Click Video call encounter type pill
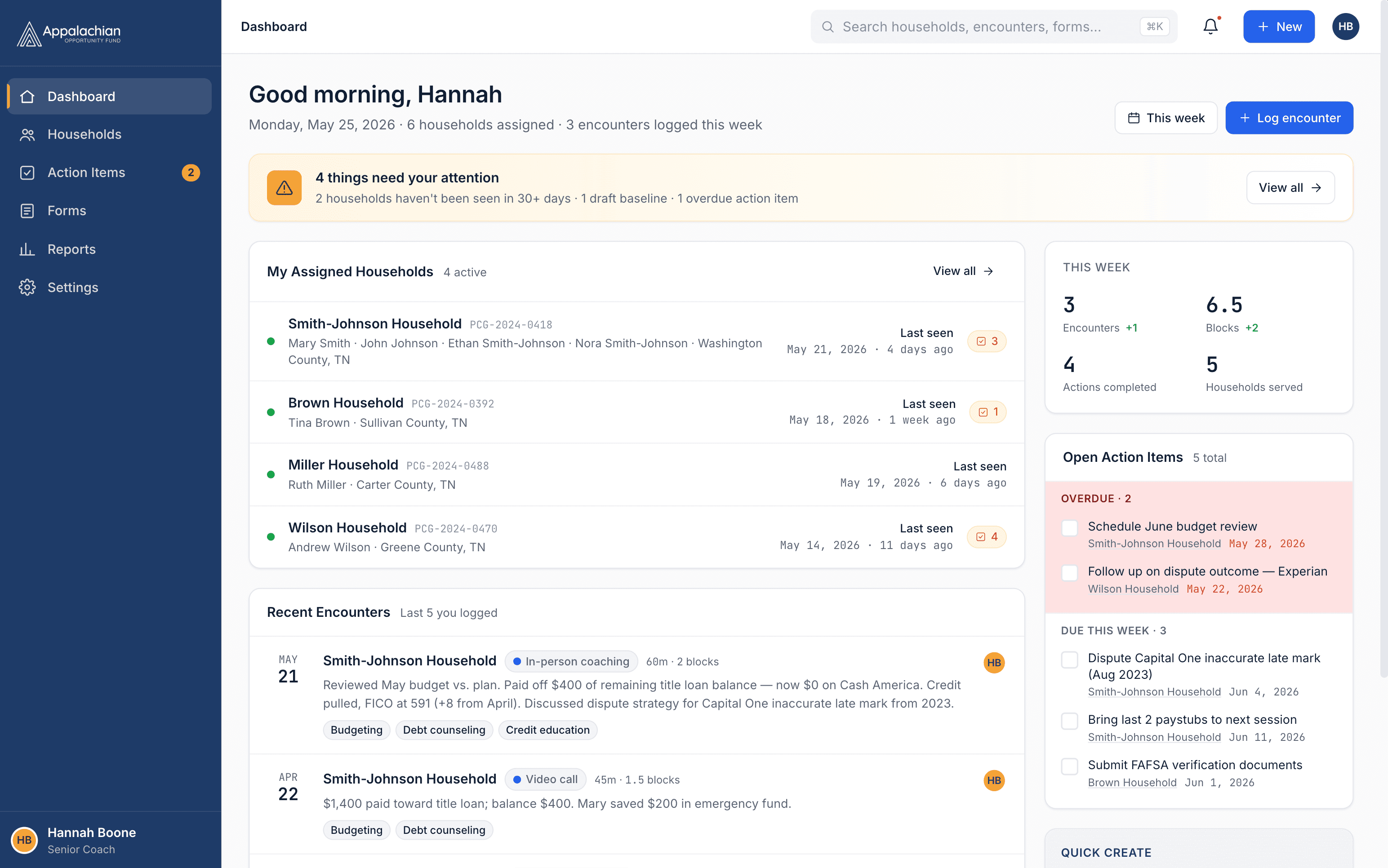The width and height of the screenshot is (1388, 868). [546, 779]
